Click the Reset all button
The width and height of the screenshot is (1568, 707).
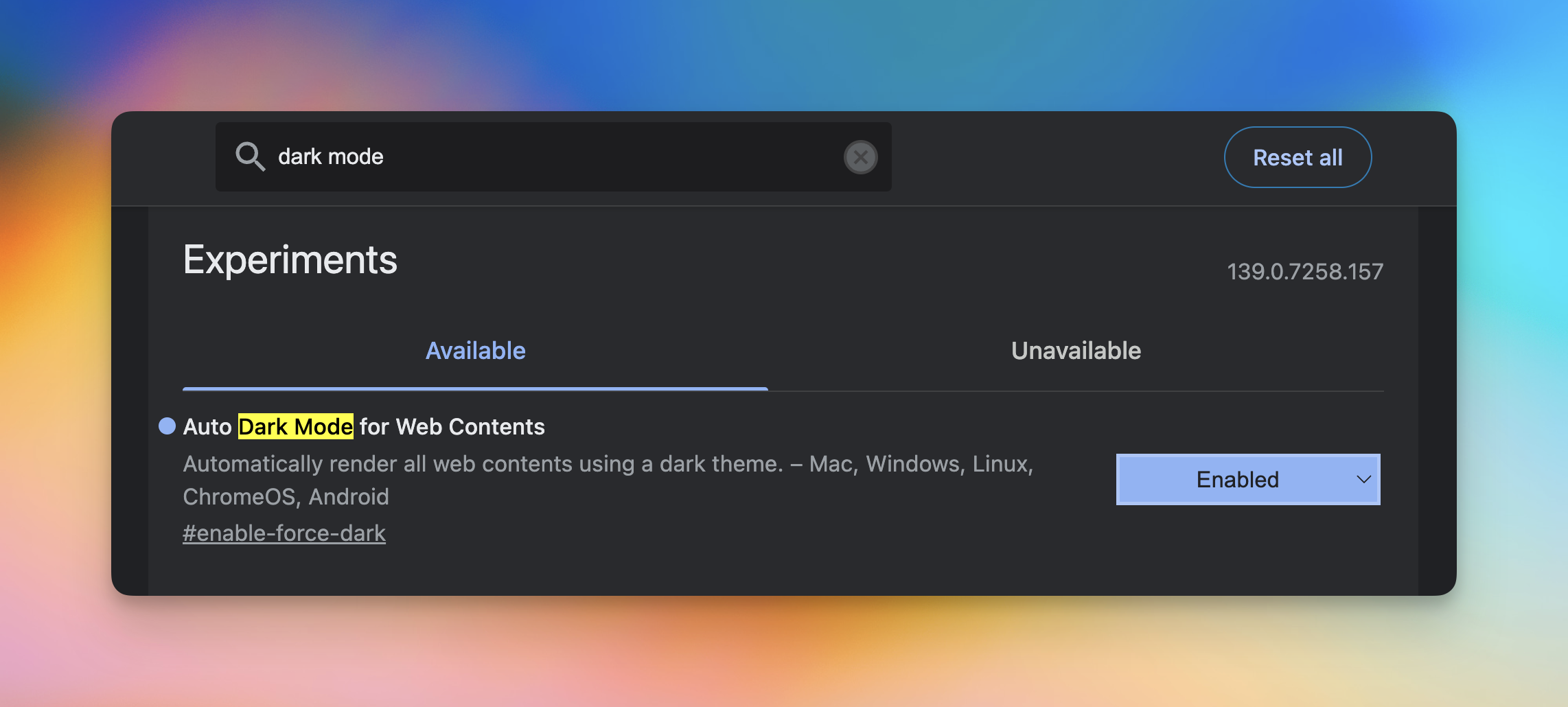(1298, 157)
